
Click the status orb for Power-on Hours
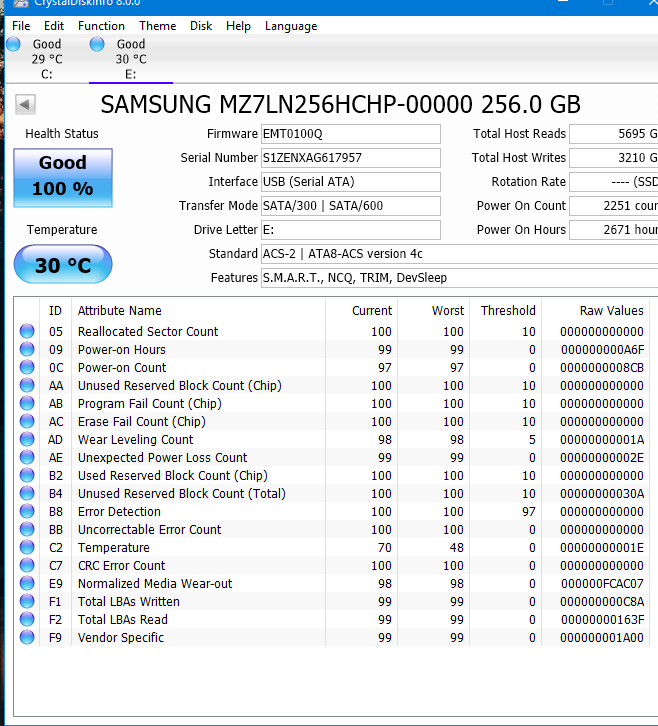27,350
